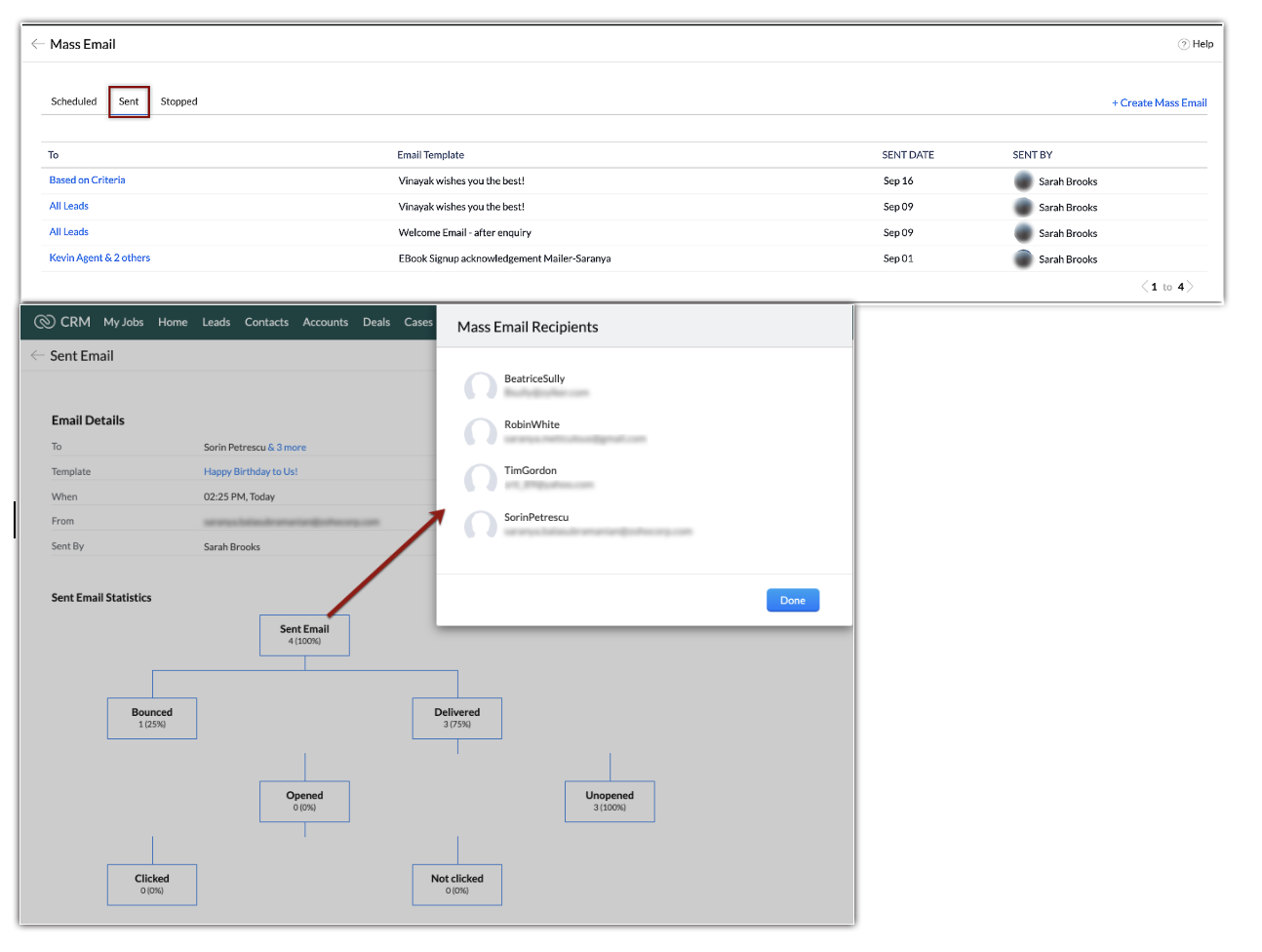Viewport: 1262px width, 952px height.
Task: Switch to the Scheduled tab
Action: 74,101
